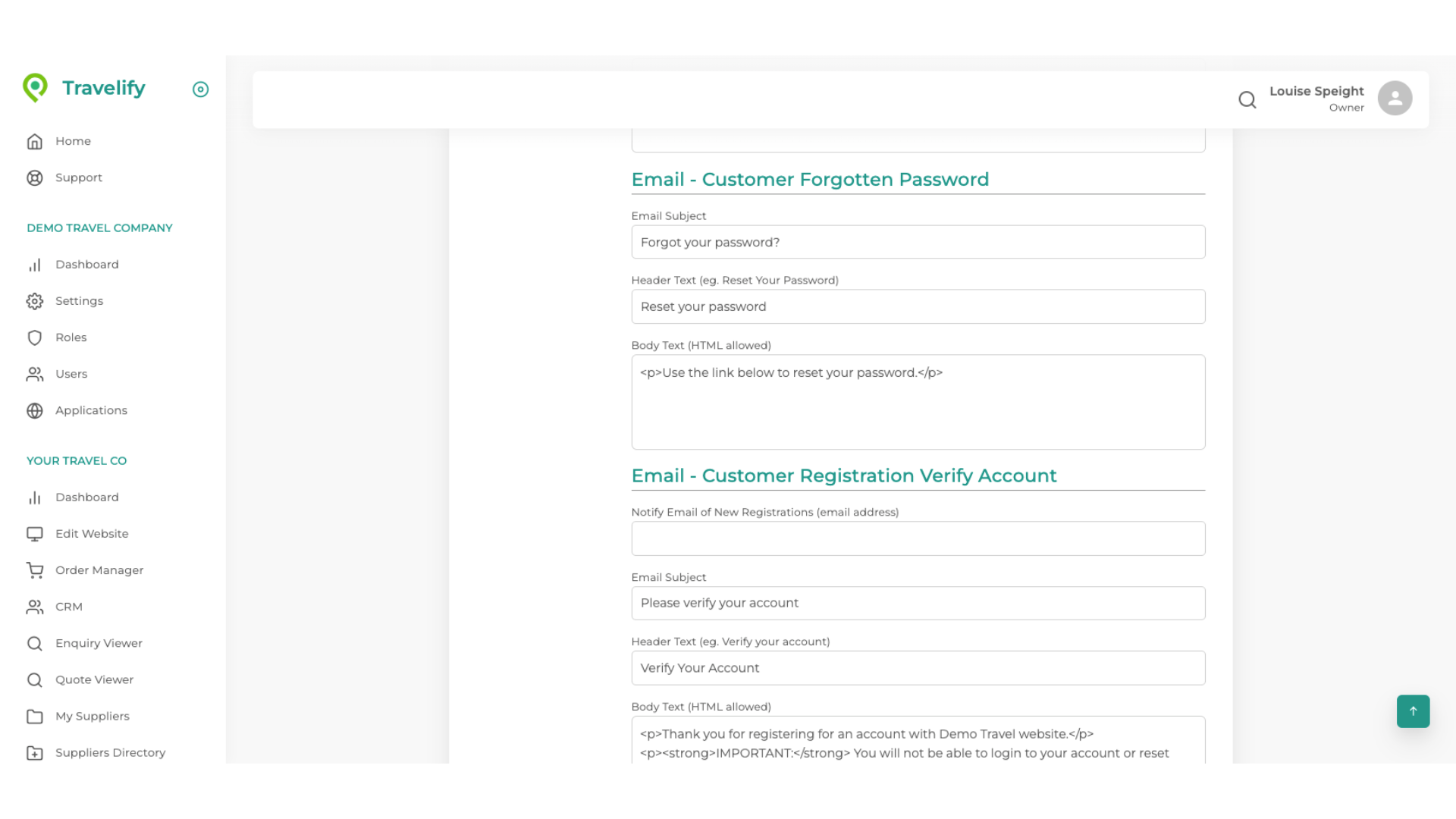This screenshot has height=819, width=1456.
Task: Go to Home in sidebar
Action: [x=73, y=141]
